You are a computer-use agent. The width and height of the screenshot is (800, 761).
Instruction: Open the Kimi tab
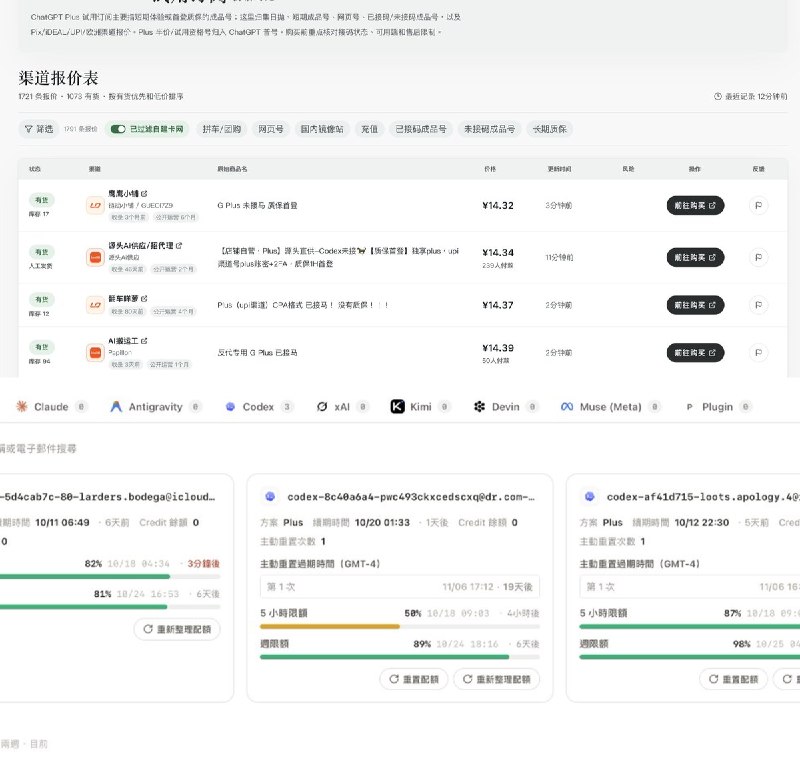click(420, 407)
